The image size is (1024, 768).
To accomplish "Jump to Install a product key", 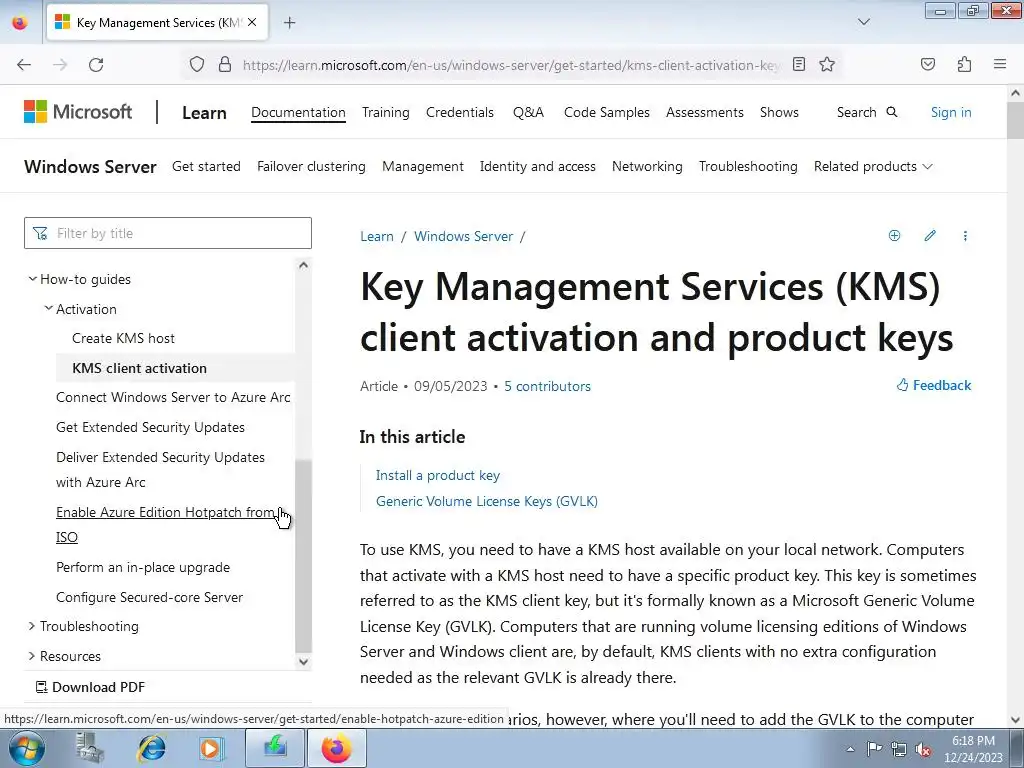I will pos(438,475).
